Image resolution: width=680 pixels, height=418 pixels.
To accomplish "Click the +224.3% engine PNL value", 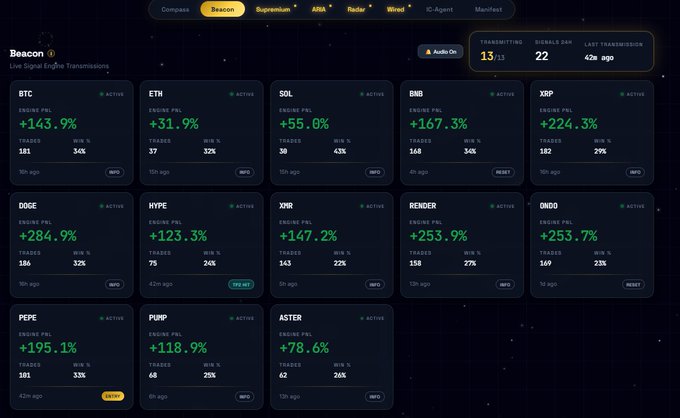I will [x=569, y=124].
